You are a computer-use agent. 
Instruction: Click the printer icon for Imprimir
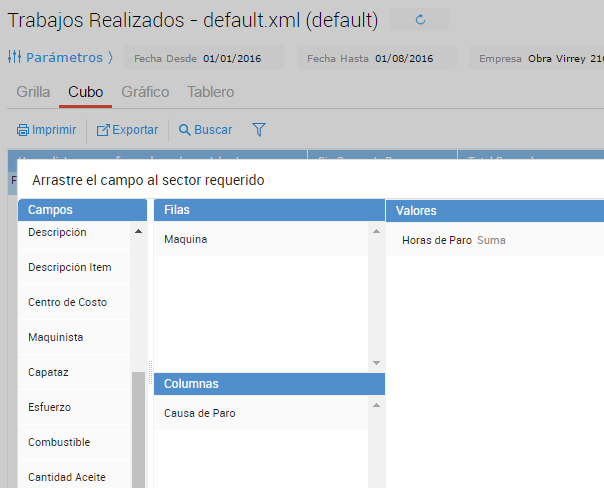click(x=23, y=130)
